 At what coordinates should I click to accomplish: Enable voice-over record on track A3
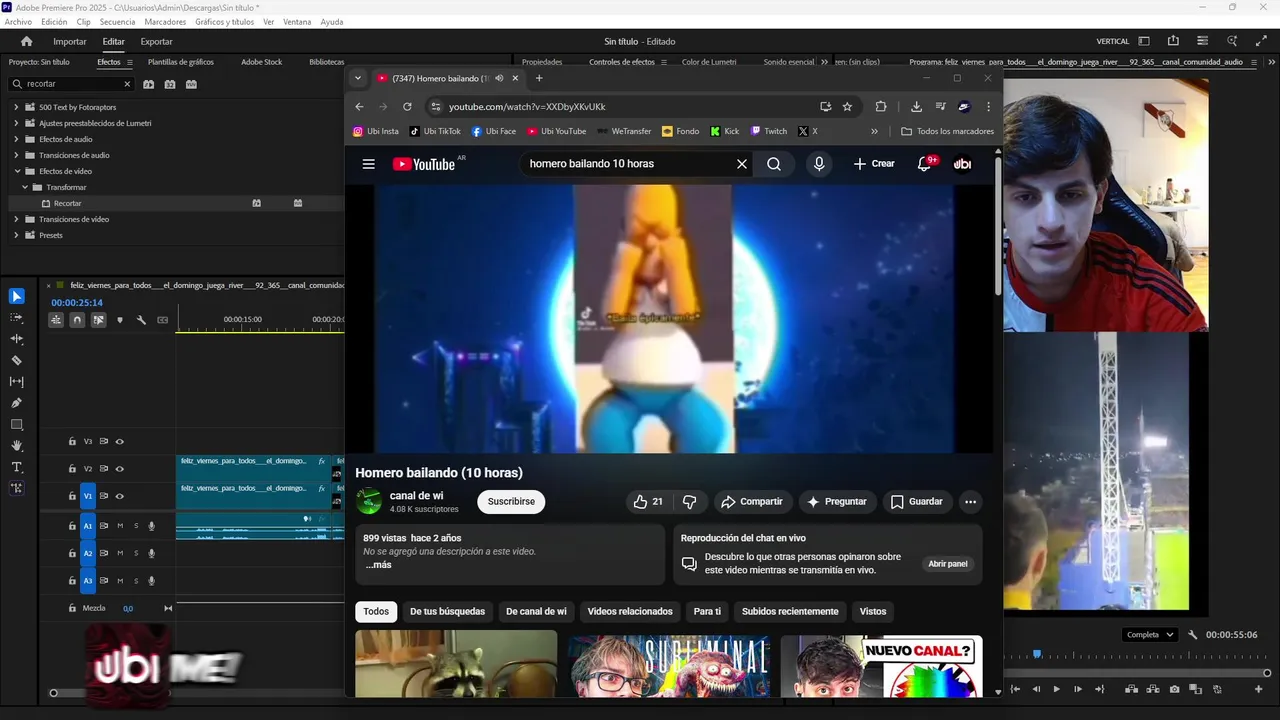(152, 580)
